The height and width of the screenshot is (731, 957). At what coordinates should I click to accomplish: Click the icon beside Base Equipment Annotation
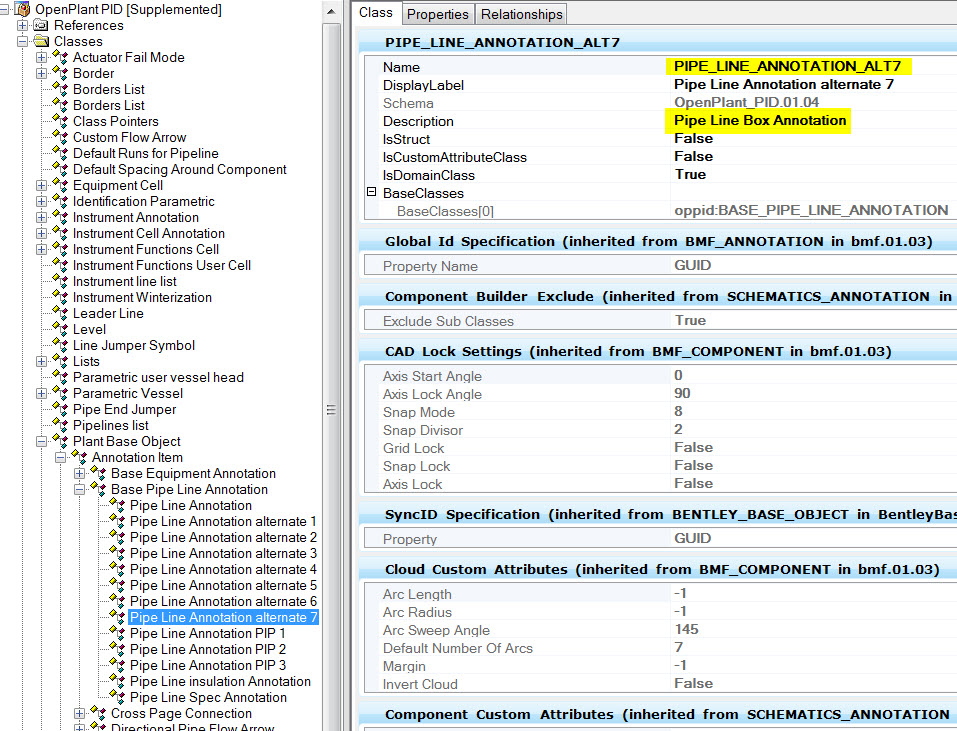[98, 473]
